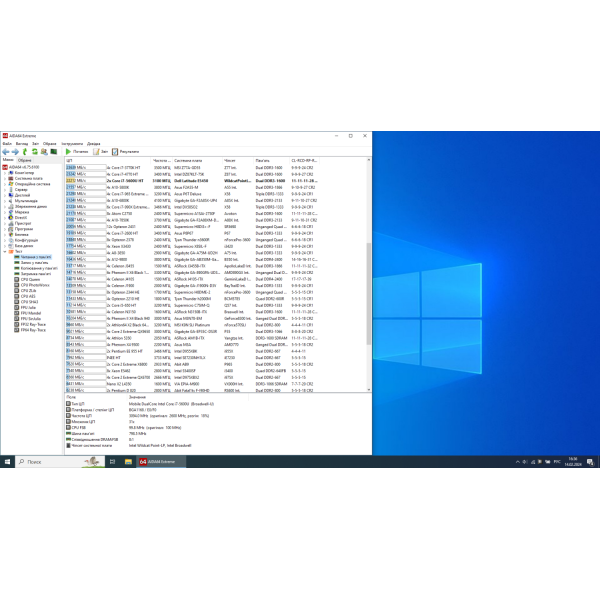Select the bold 2x Core i7-5600U HT row
This screenshot has height=600, width=600.
point(191,181)
